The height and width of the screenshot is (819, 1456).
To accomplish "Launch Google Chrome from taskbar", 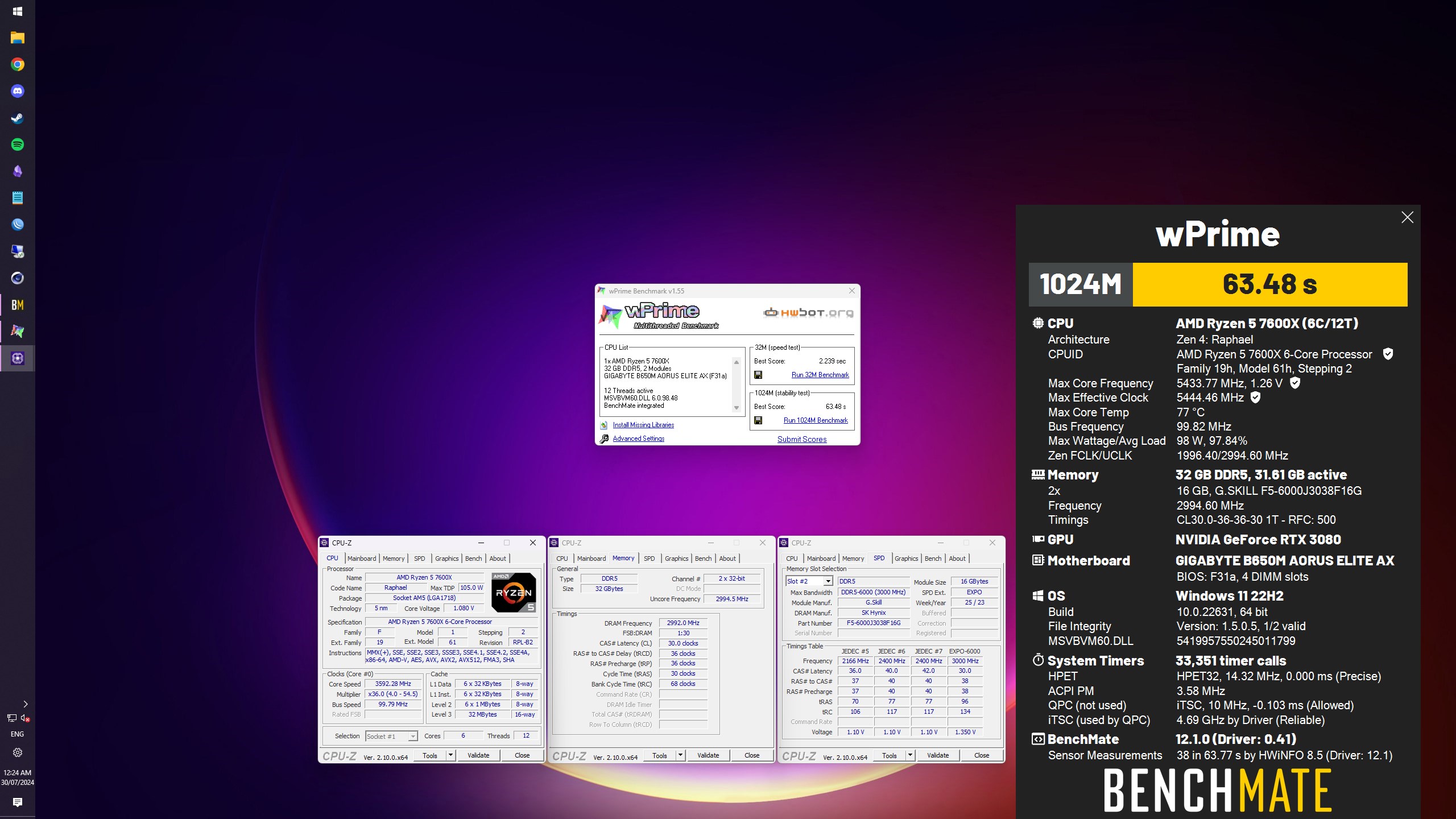I will (x=17, y=64).
